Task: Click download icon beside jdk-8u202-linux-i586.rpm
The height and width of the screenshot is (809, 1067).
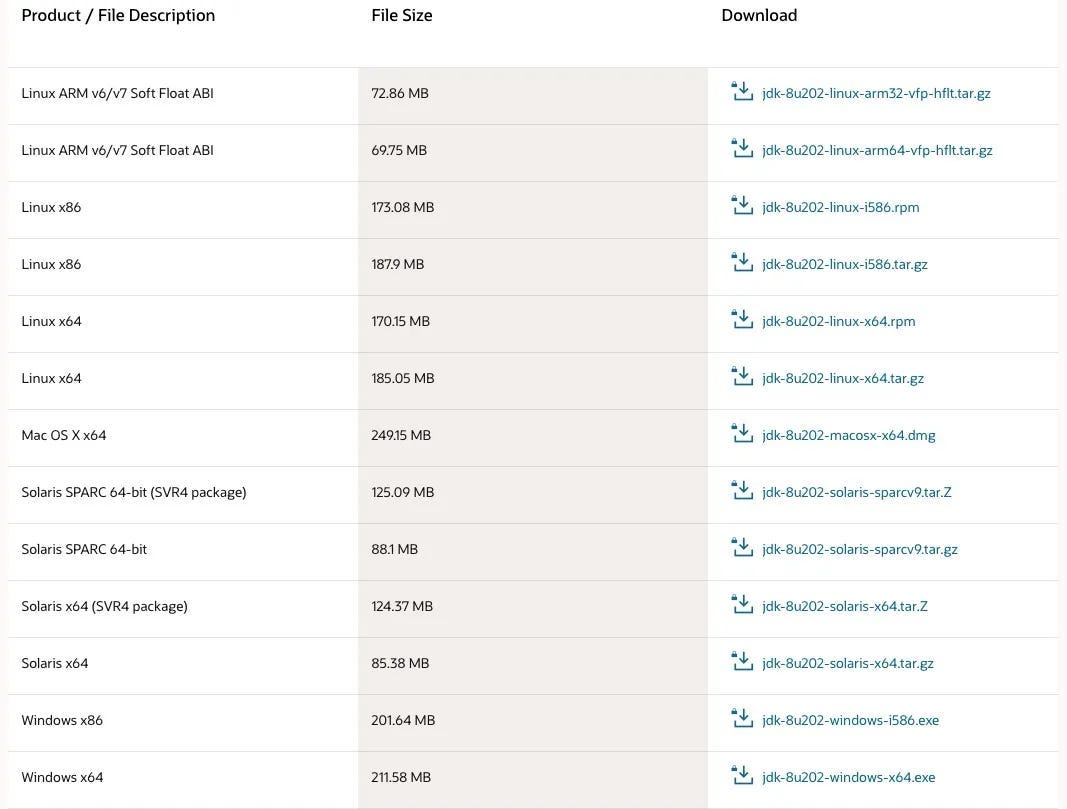Action: [x=742, y=206]
